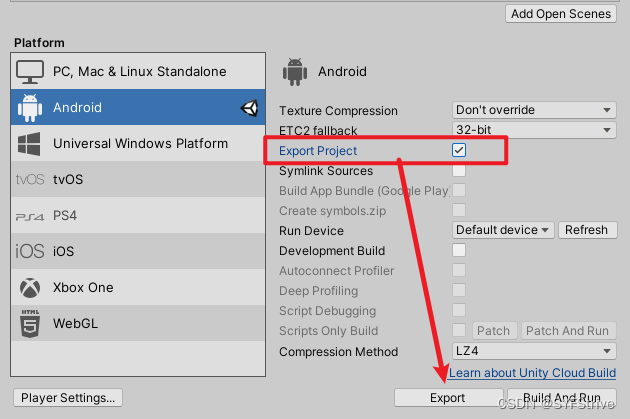Viewport: 630px width, 419px height.
Task: Choose the tvOS platform label
Action: point(68,180)
